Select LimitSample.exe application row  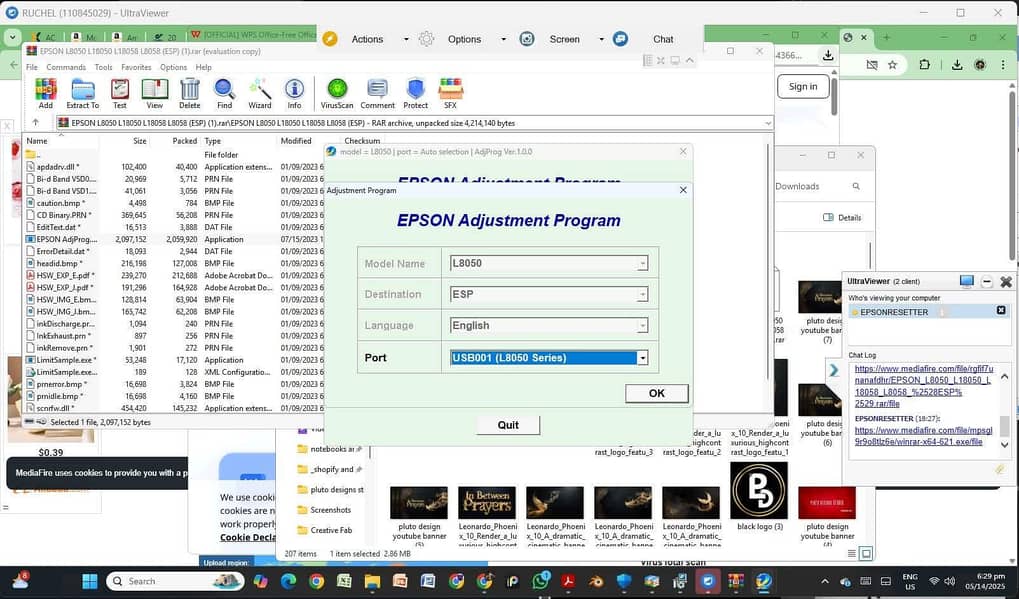pos(172,360)
